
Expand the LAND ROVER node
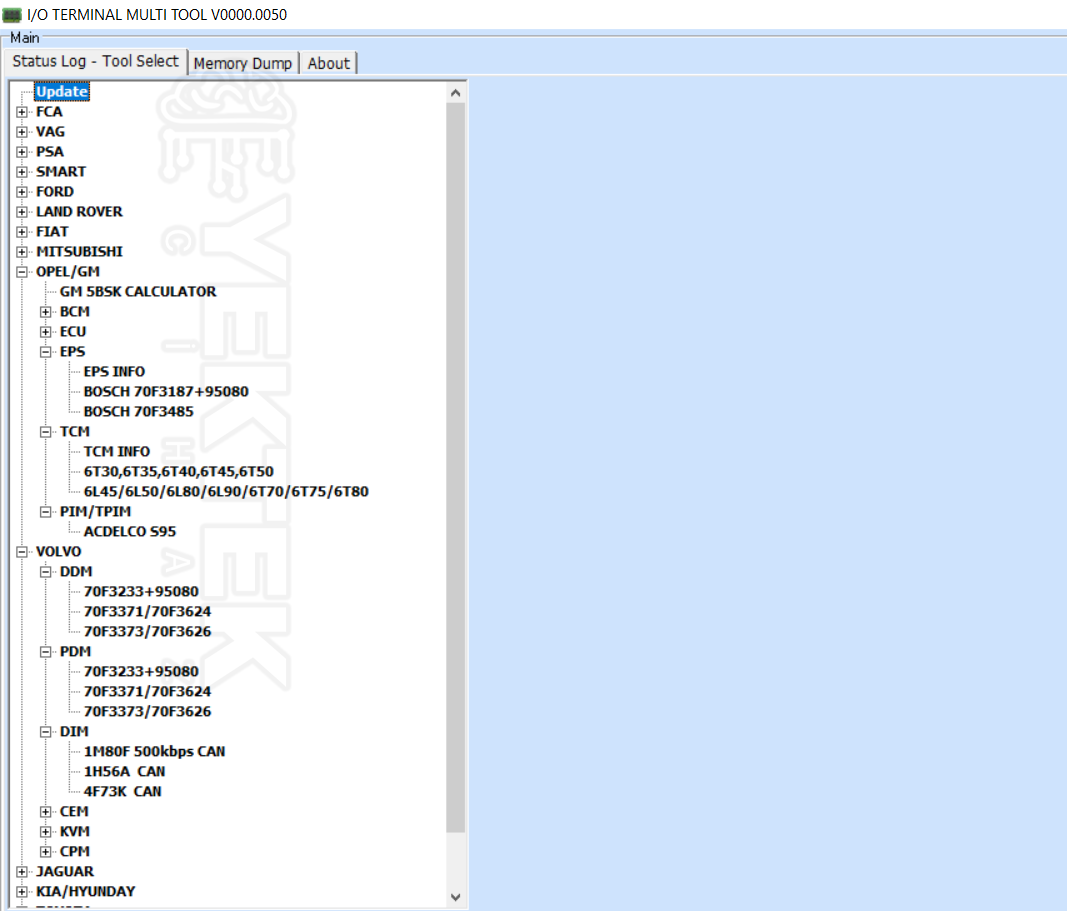pos(22,212)
